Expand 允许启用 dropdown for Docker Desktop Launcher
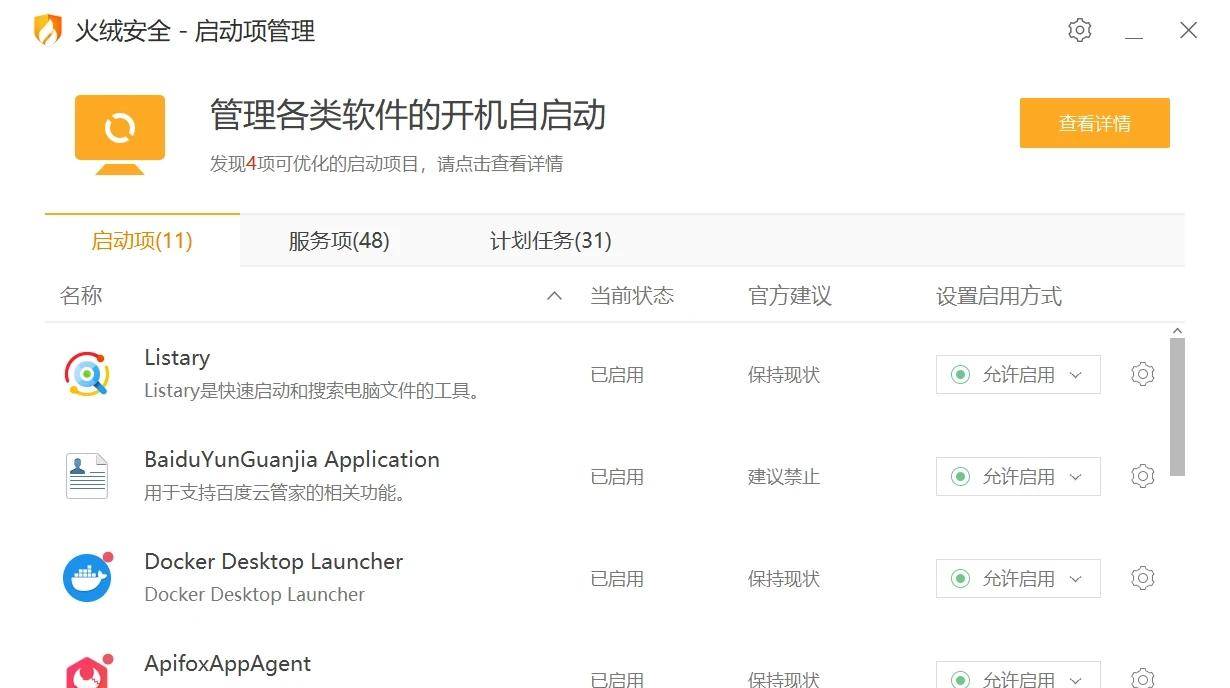The image size is (1230, 688). [x=1075, y=579]
